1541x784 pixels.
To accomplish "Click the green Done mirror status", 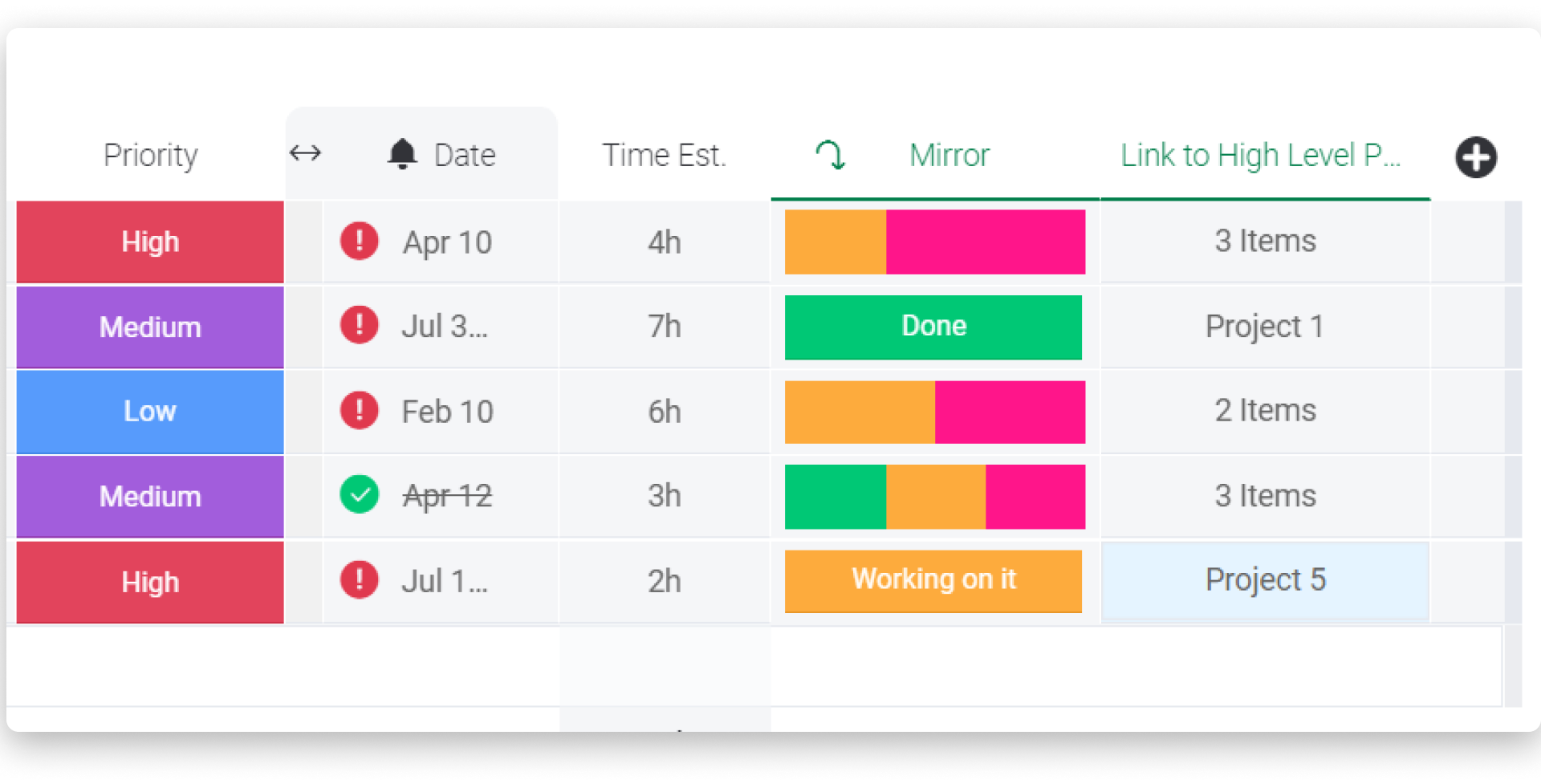I will point(933,327).
